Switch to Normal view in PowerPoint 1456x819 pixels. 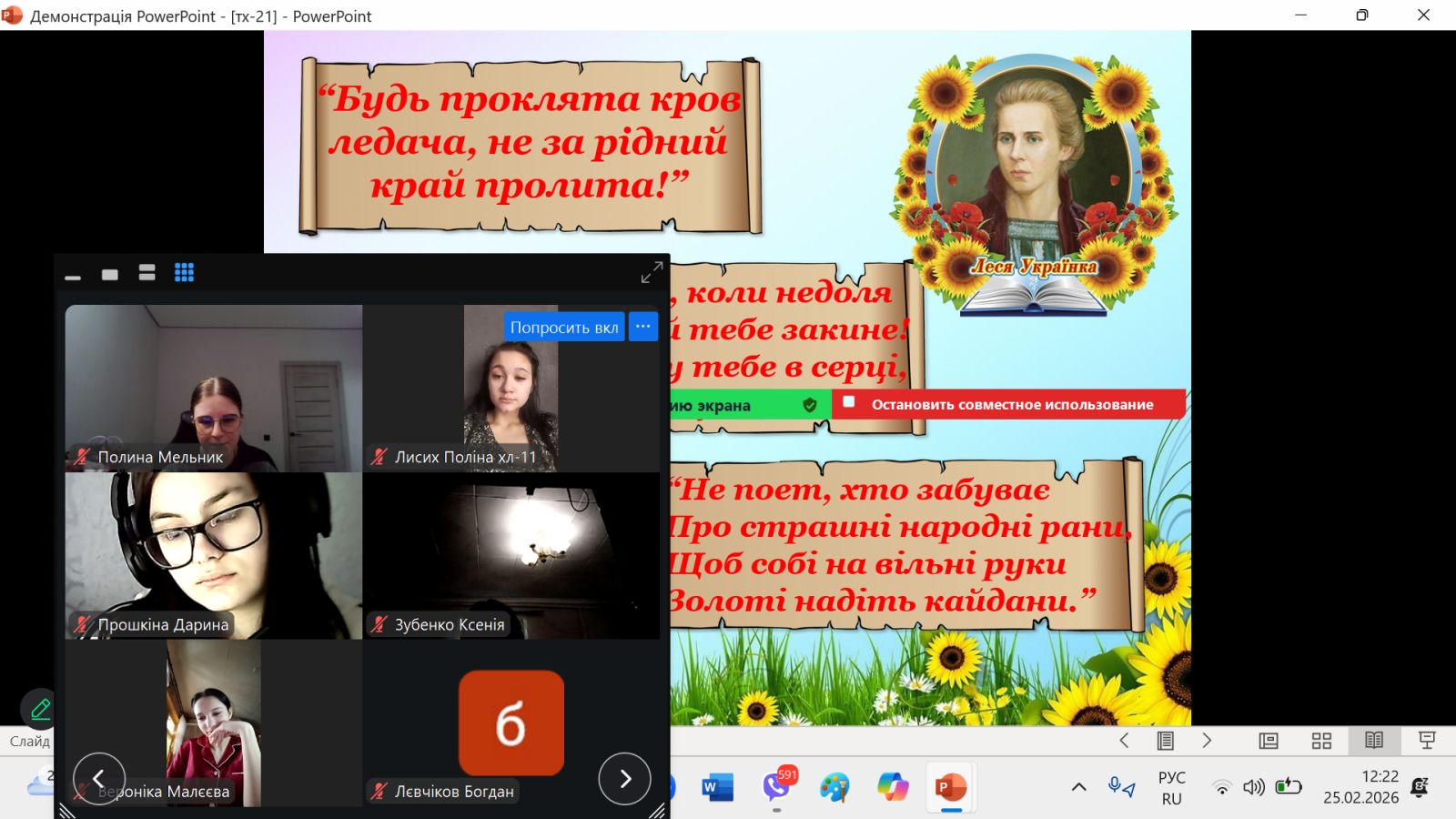1269,741
